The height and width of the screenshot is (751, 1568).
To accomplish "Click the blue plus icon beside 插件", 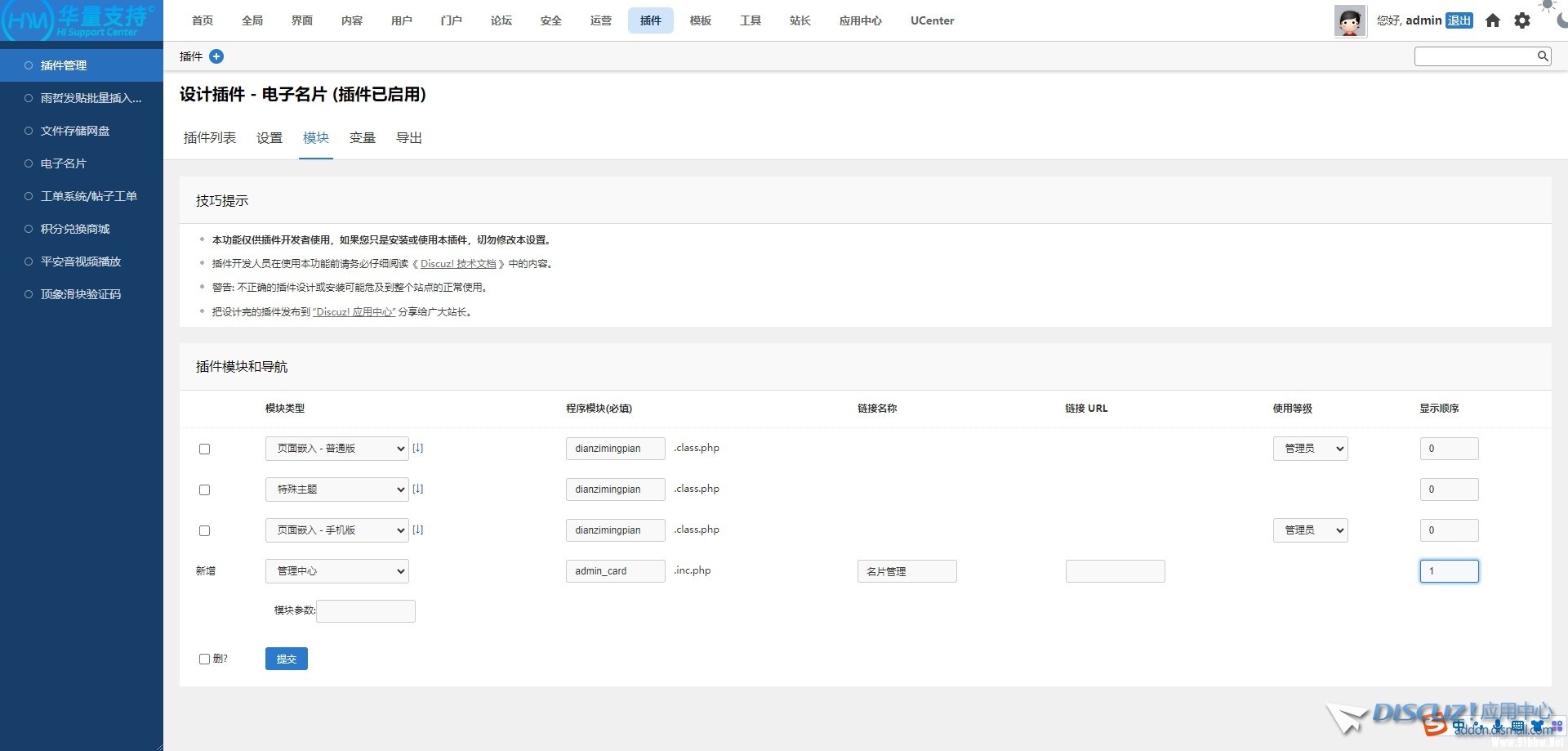I will click(216, 56).
